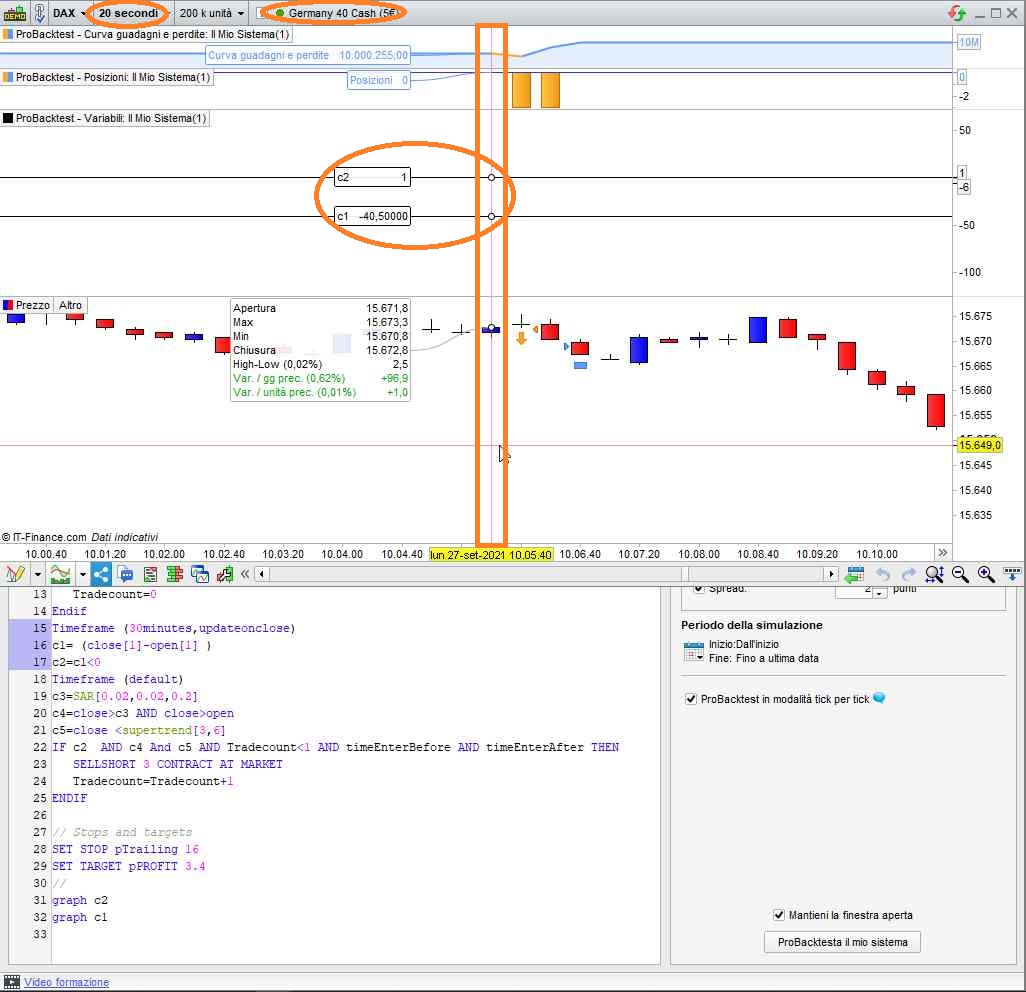Open the 200 k unità dropdown
The width and height of the screenshot is (1026, 992).
point(211,12)
